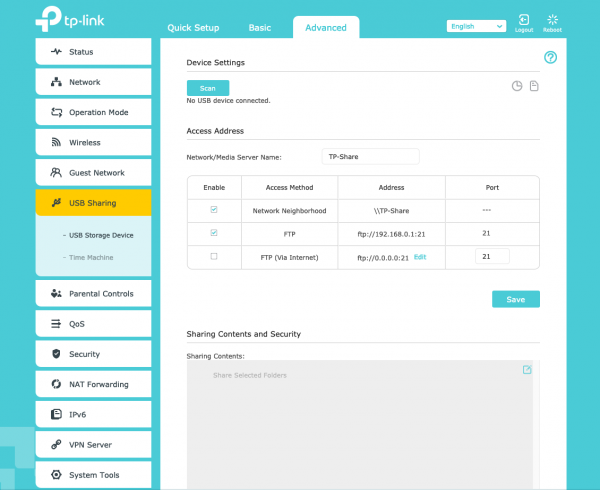Open the help question mark icon
600x490 pixels.
click(x=550, y=58)
